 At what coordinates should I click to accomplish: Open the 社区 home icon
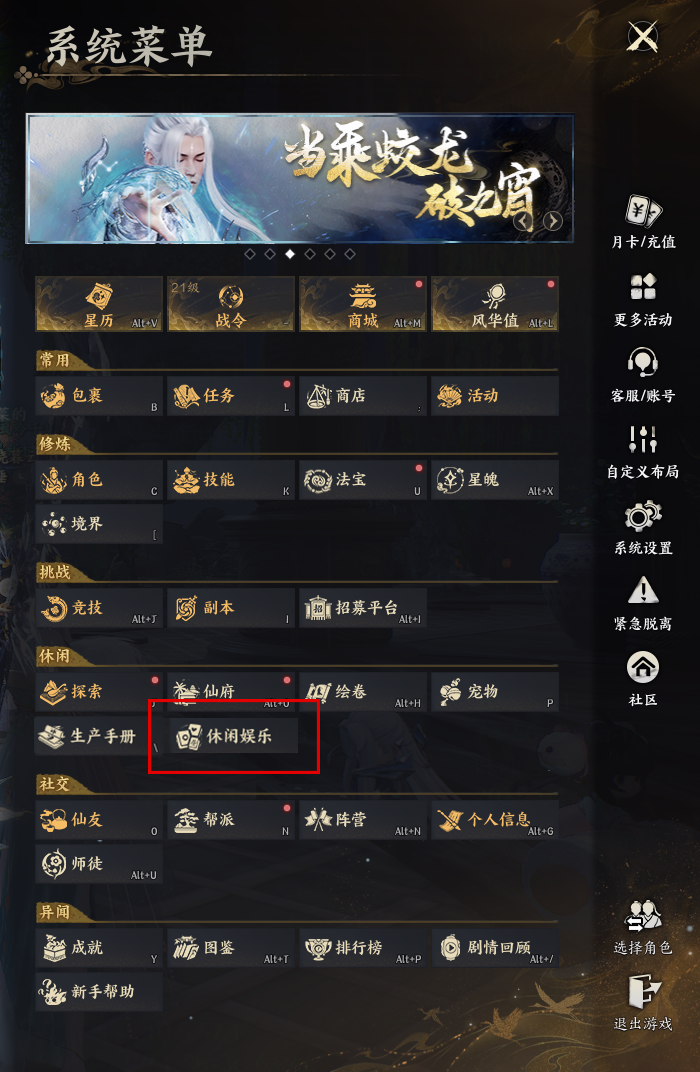pyautogui.click(x=643, y=667)
